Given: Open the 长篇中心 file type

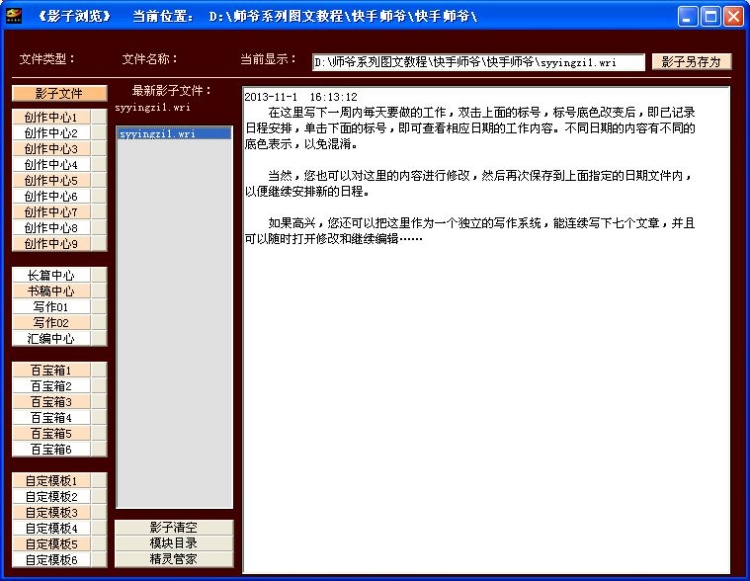Looking at the screenshot, I should point(51,275).
